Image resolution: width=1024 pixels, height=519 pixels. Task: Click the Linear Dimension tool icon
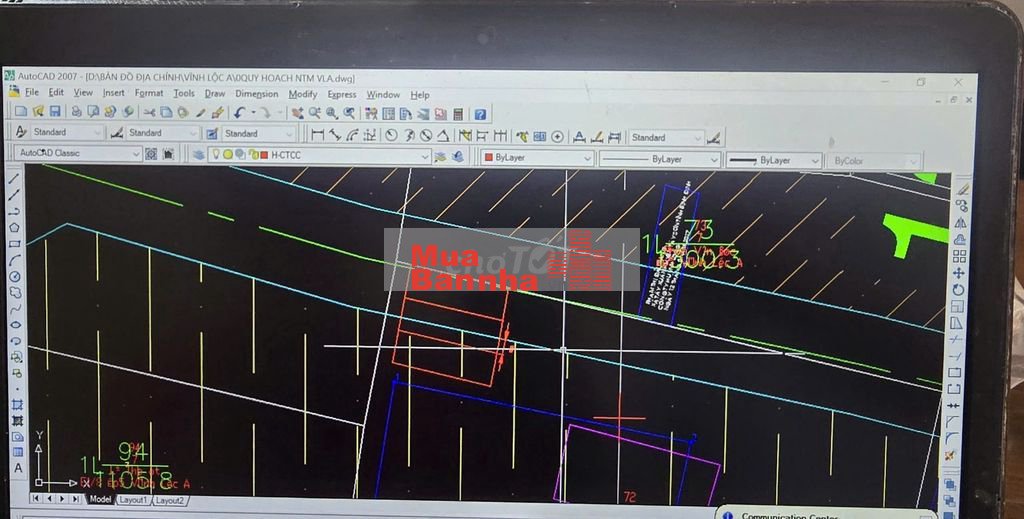317,134
